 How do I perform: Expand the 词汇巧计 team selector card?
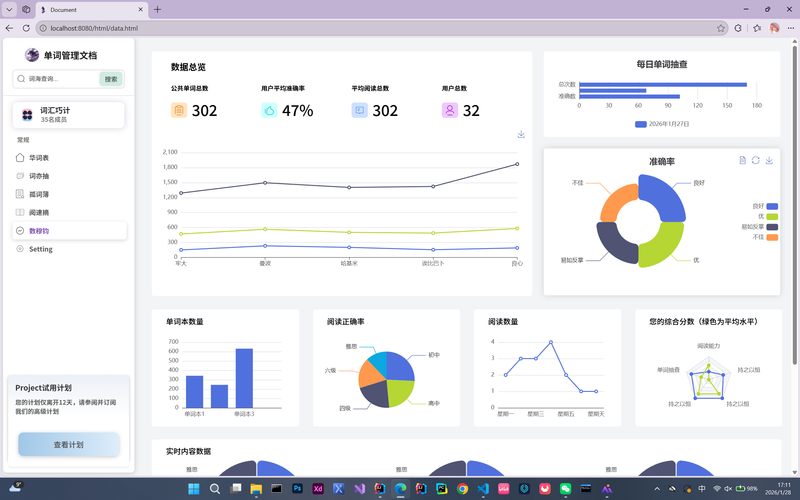(x=68, y=115)
